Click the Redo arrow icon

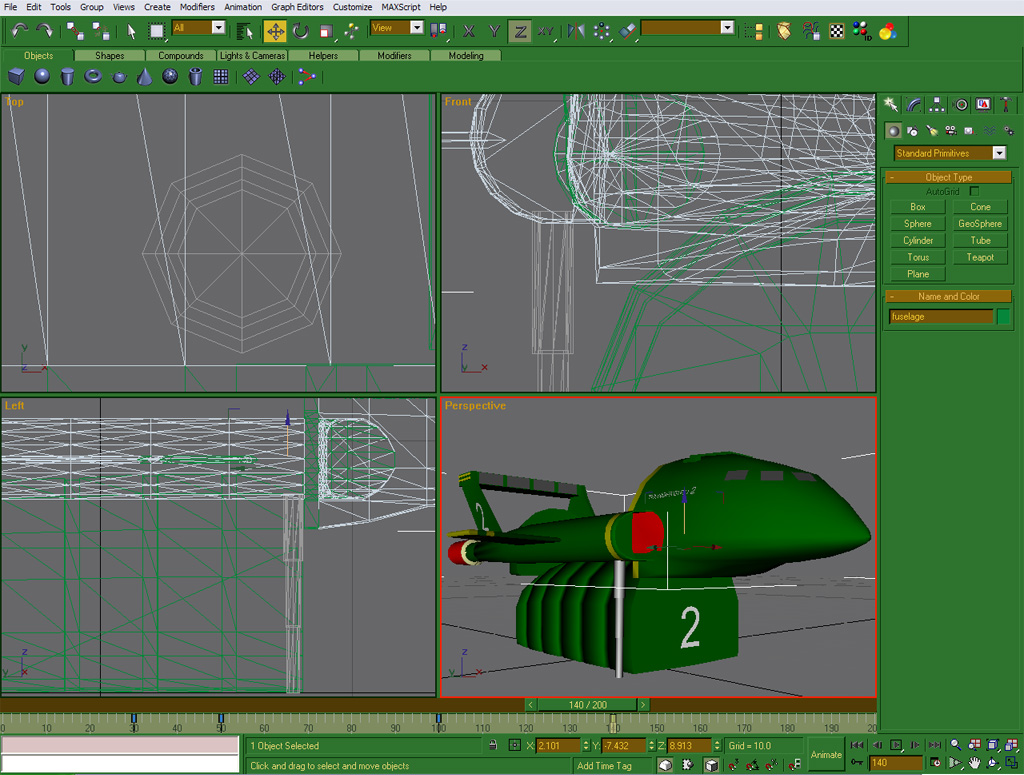click(44, 31)
